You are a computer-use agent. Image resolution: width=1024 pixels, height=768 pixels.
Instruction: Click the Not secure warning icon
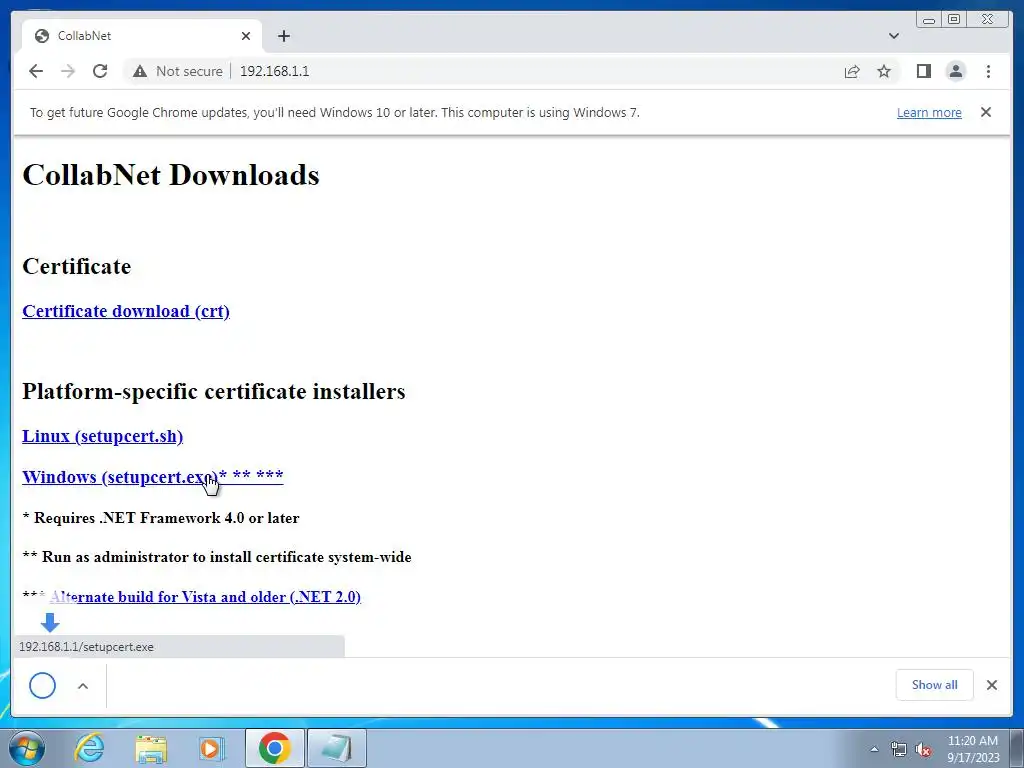[x=140, y=71]
